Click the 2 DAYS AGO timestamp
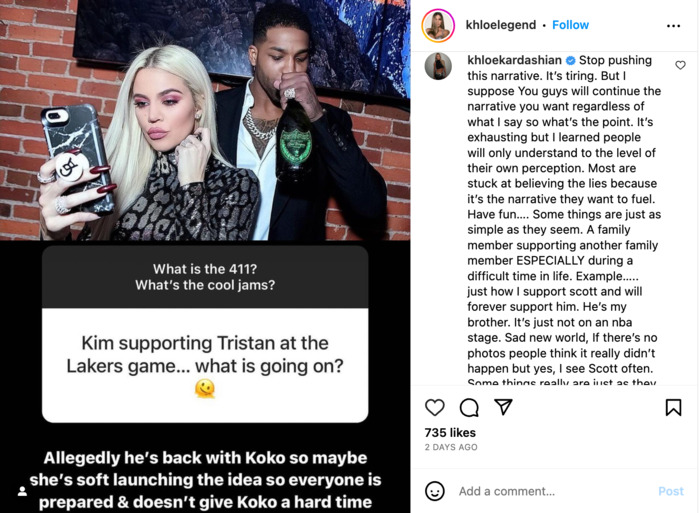 tap(451, 447)
